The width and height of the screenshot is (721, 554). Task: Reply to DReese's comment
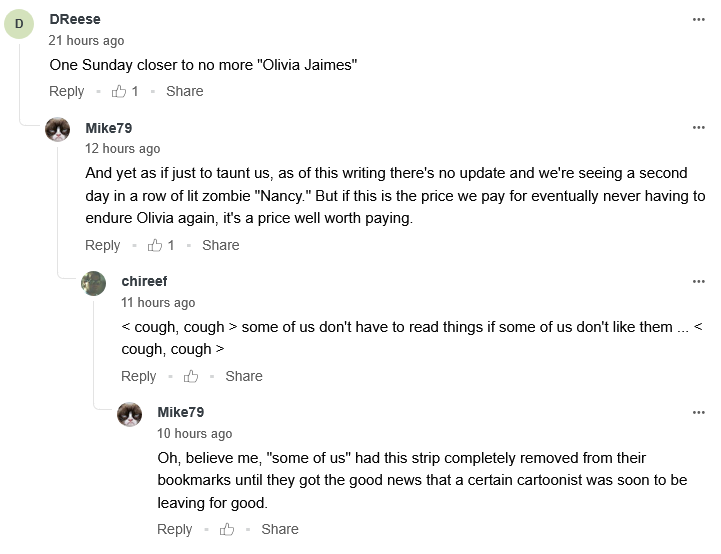[67, 91]
